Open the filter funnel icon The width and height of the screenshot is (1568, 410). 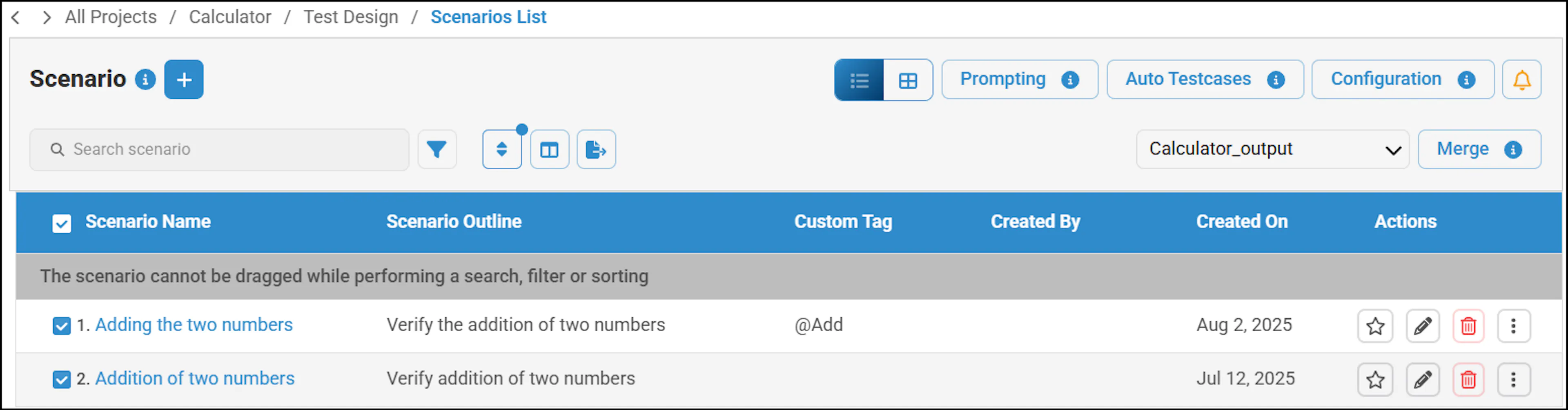437,149
